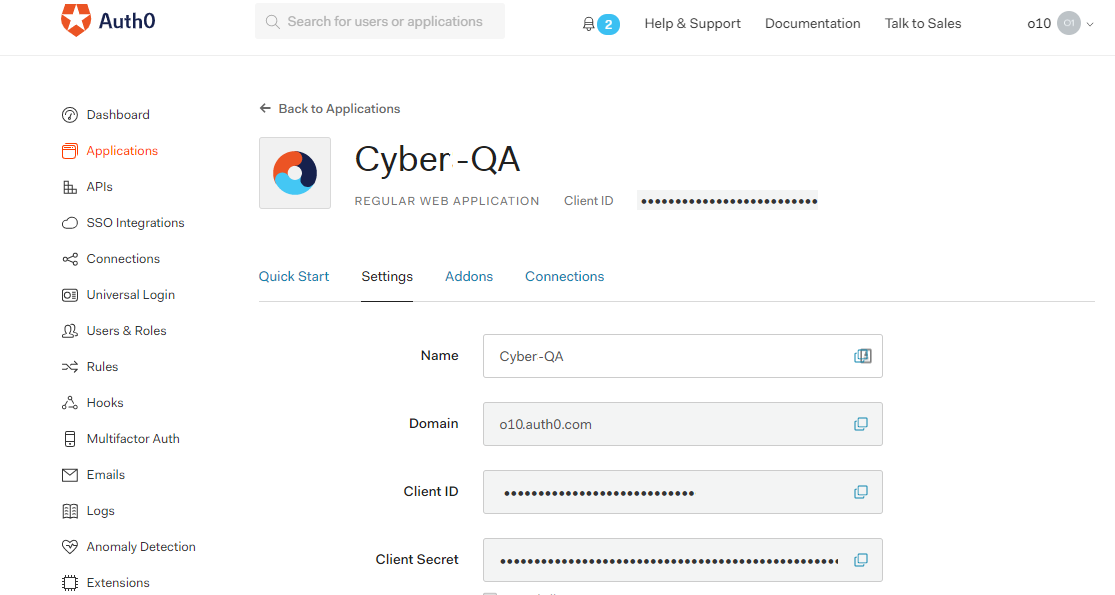Image resolution: width=1115 pixels, height=595 pixels.
Task: Click the Universal Login sidebar icon
Action: point(70,294)
